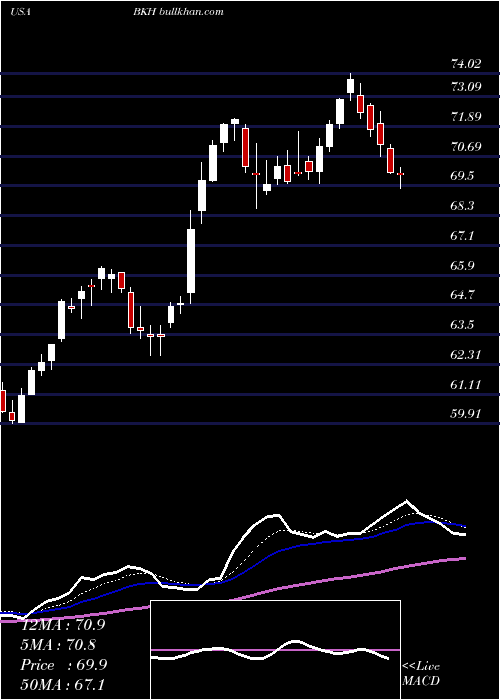Click the 70.69 price axis label
Screen dimensions: 500x700
pyautogui.click(x=466, y=147)
